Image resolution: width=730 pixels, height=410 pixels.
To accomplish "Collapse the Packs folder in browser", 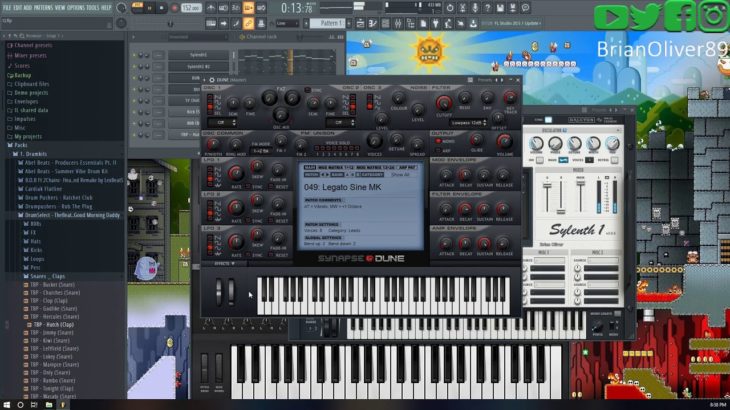I will 20,145.
